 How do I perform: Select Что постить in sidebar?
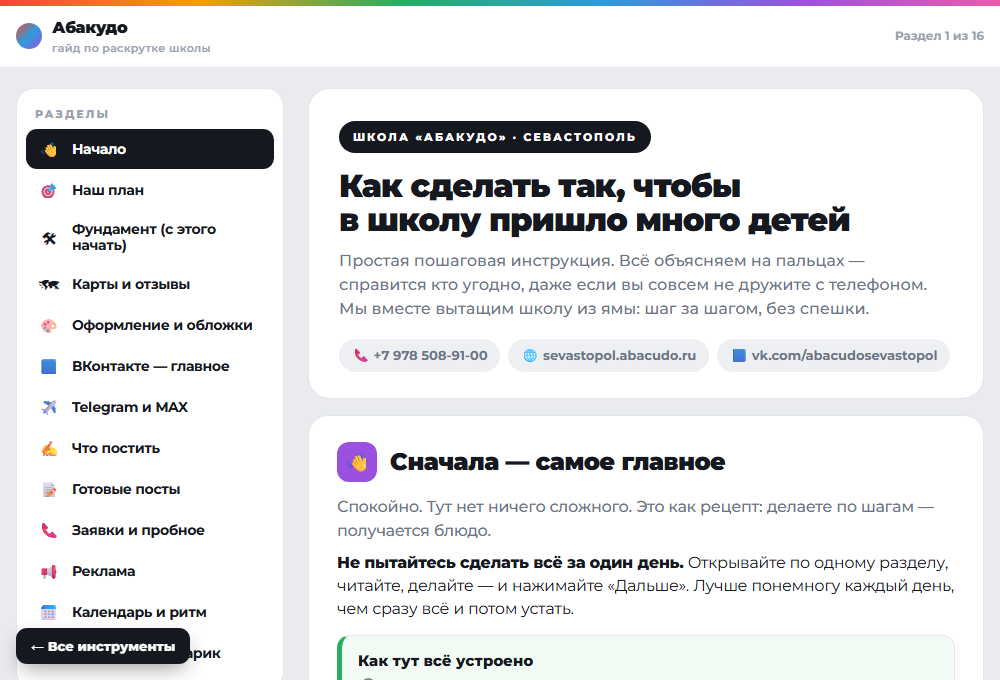pos(150,448)
